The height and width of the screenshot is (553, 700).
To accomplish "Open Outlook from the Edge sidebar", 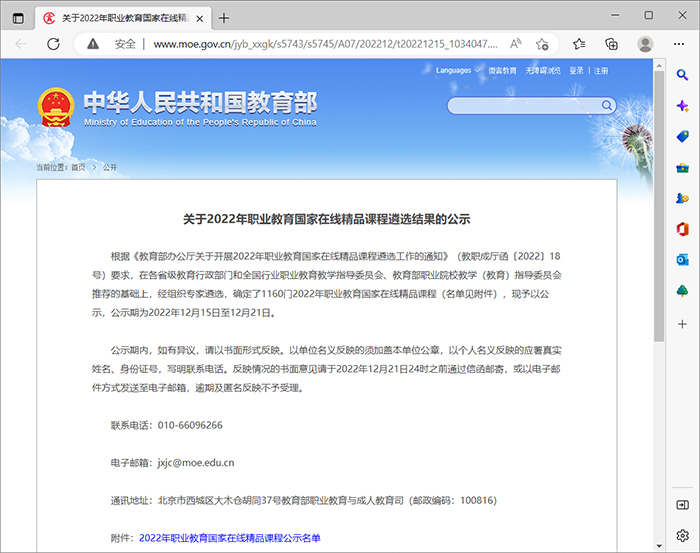I will tap(682, 260).
